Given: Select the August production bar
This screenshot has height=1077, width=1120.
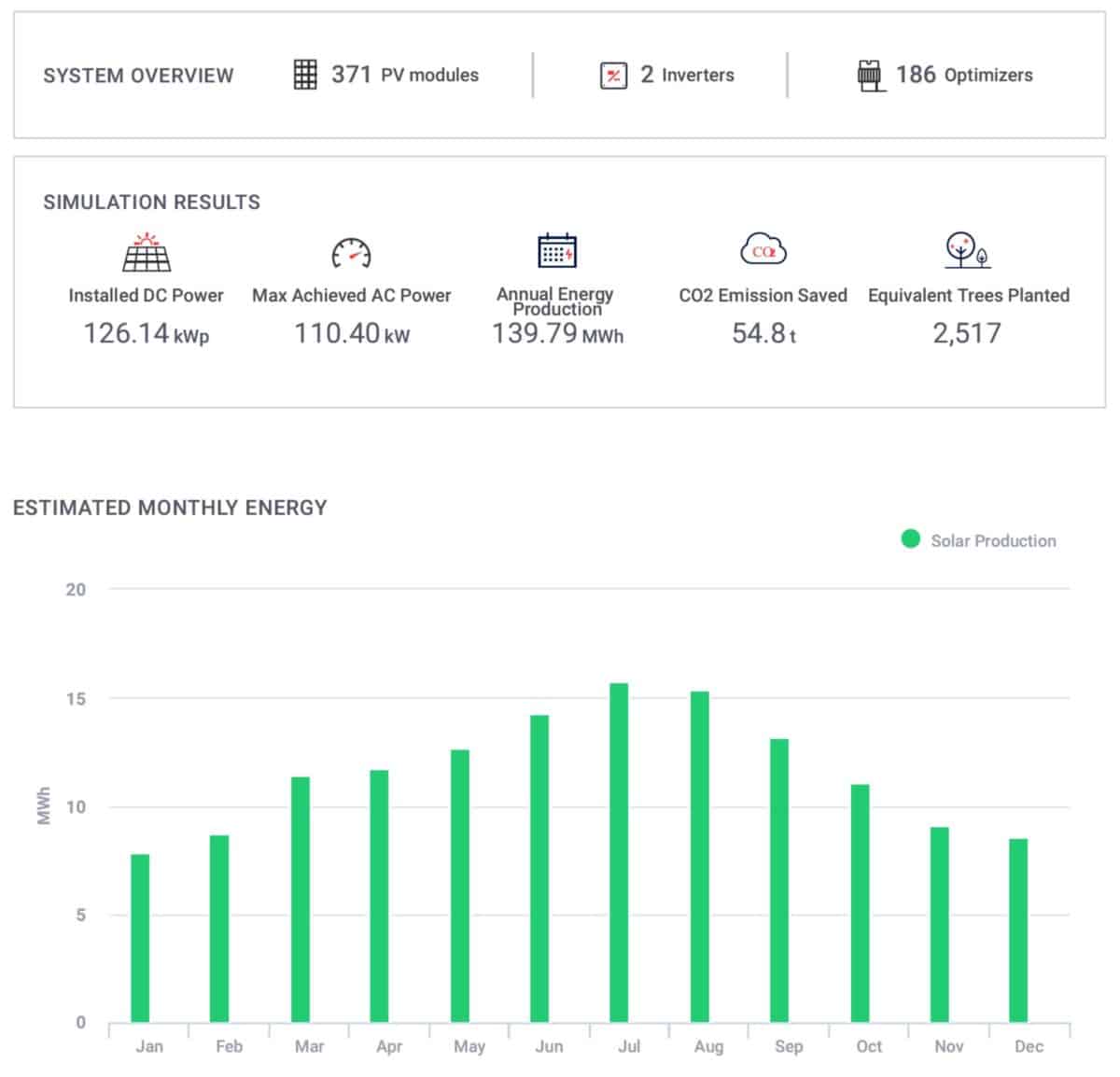Looking at the screenshot, I should (x=700, y=857).
